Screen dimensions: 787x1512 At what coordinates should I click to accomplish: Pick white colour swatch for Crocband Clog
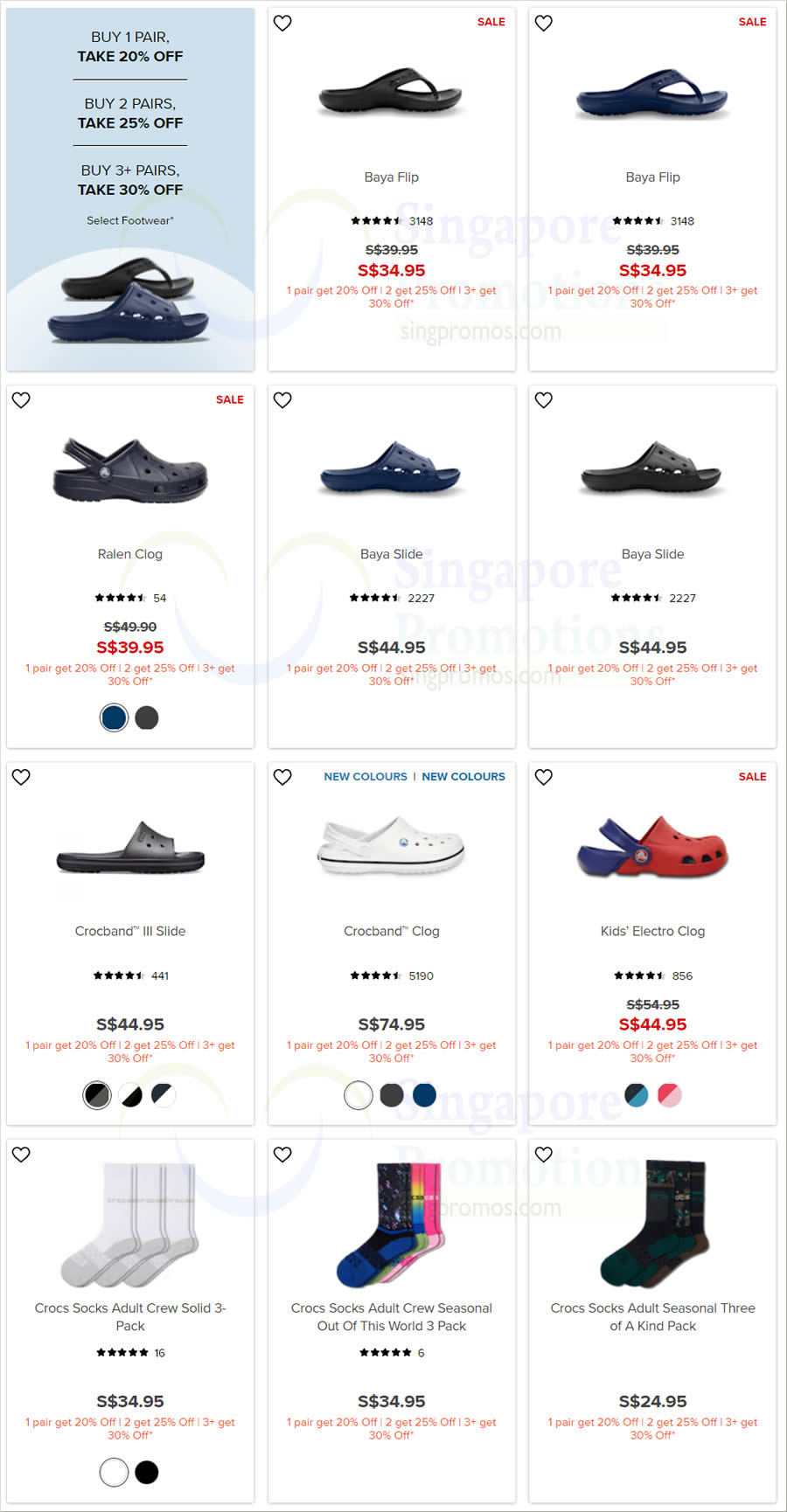[x=359, y=1094]
